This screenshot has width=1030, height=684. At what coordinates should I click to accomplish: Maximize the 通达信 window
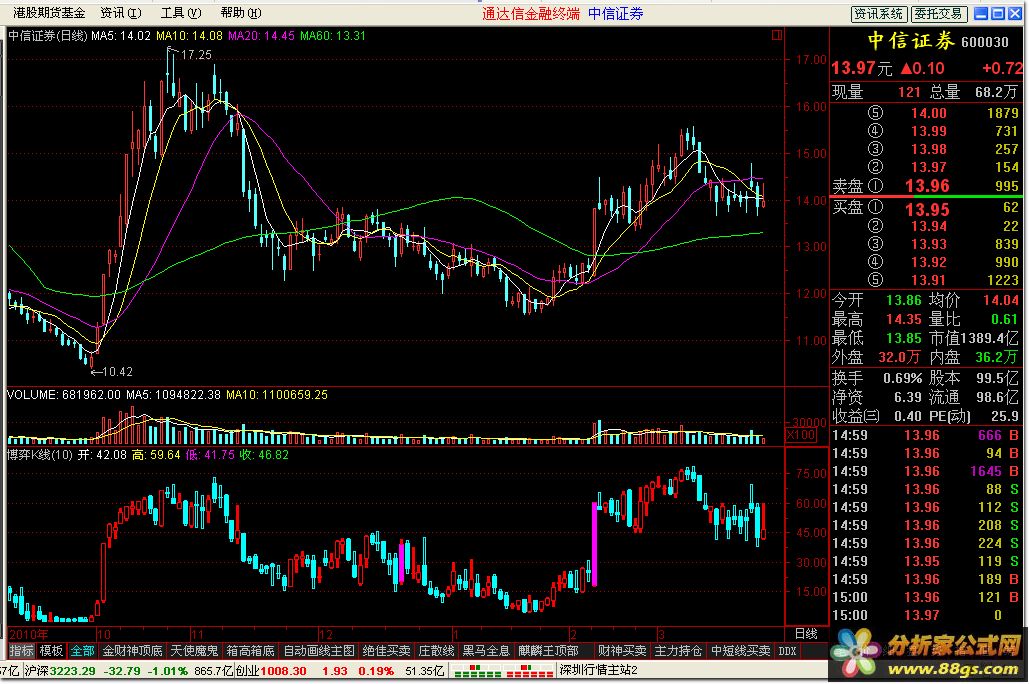click(998, 13)
